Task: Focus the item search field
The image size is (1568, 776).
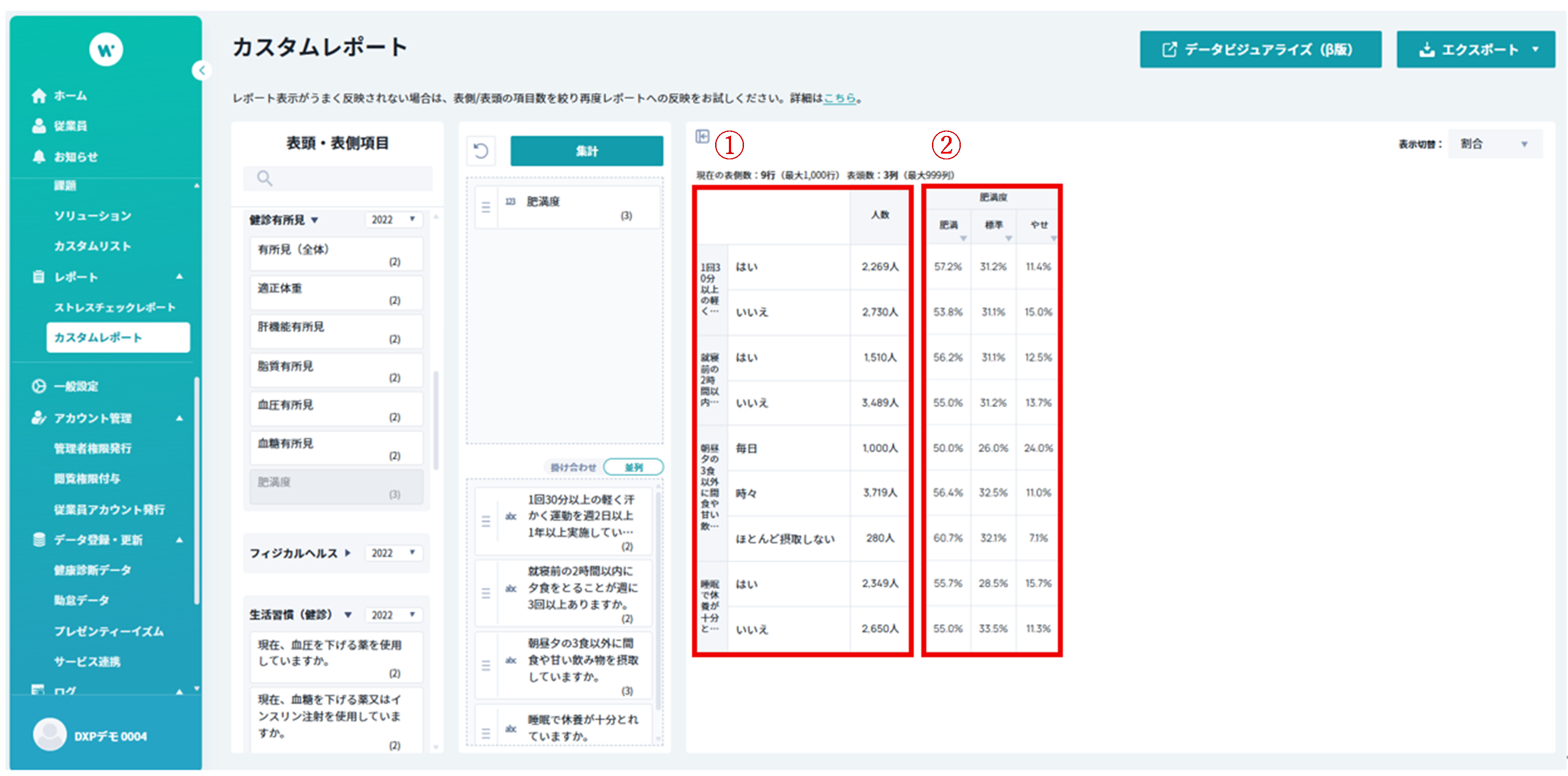Action: [x=337, y=178]
